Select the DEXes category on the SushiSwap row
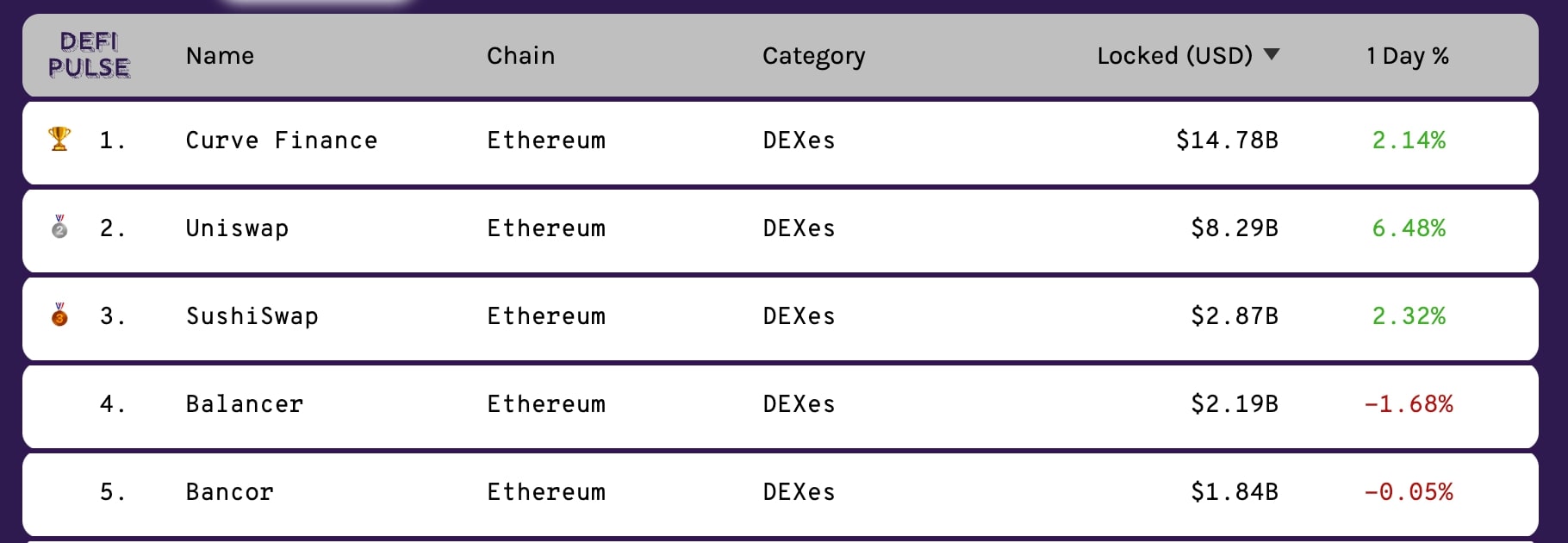The width and height of the screenshot is (1568, 543). pos(796,316)
